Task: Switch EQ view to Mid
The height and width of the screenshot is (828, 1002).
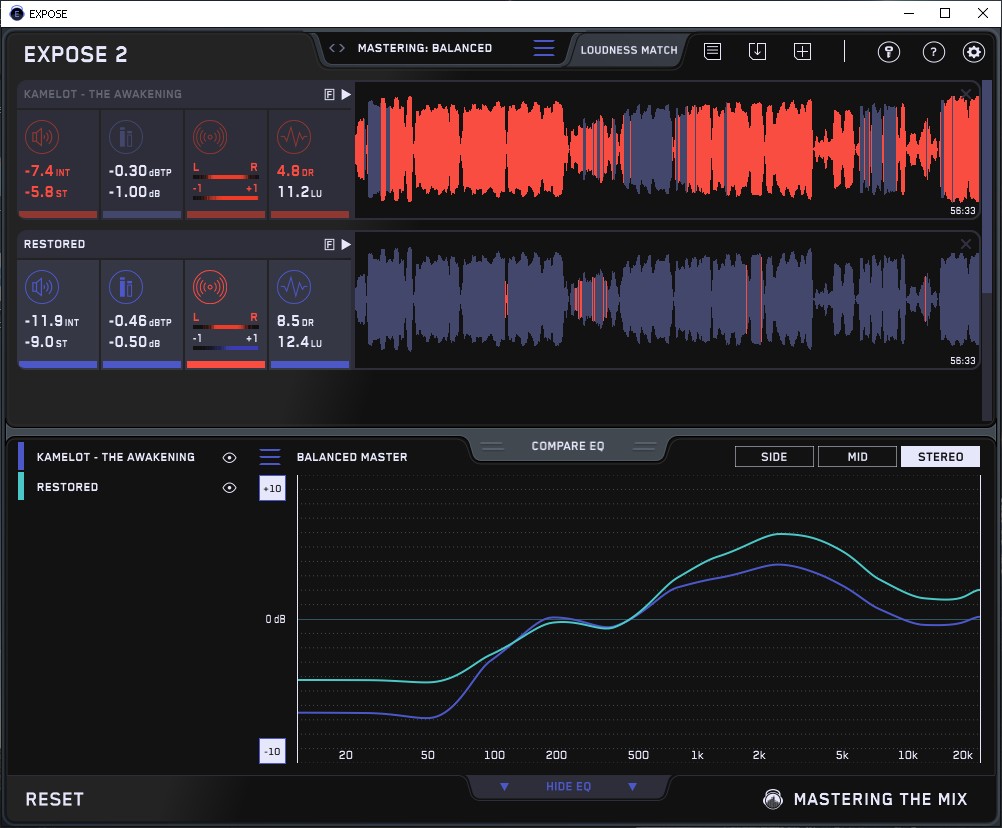Action: click(x=857, y=457)
